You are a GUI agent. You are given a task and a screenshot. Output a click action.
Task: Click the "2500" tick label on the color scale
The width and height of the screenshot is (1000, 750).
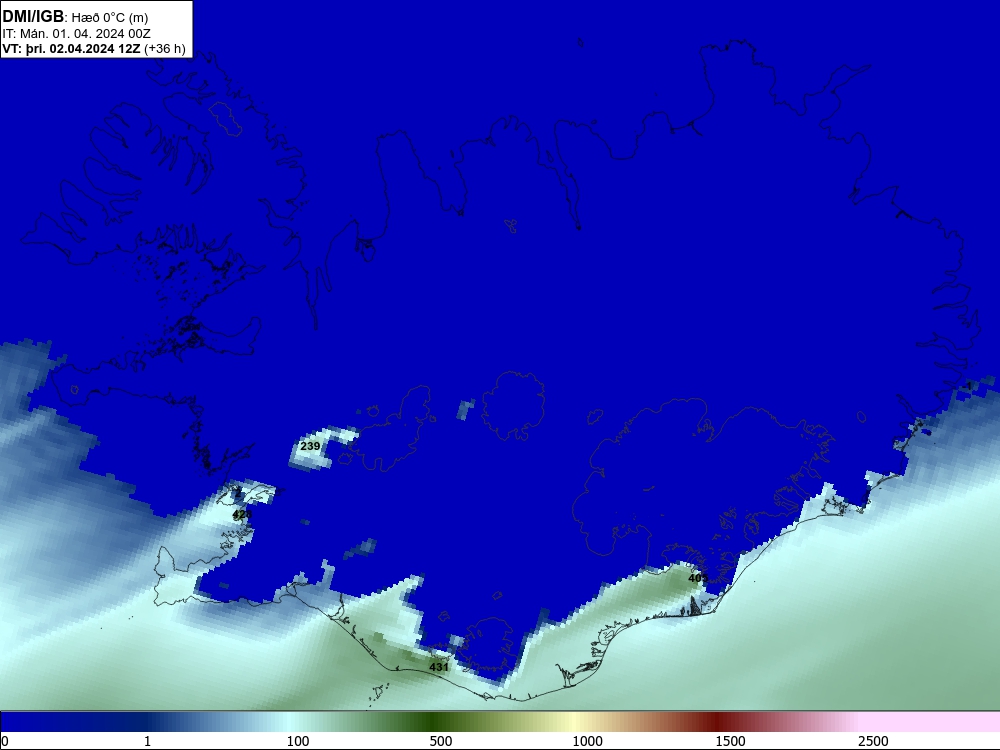point(873,741)
